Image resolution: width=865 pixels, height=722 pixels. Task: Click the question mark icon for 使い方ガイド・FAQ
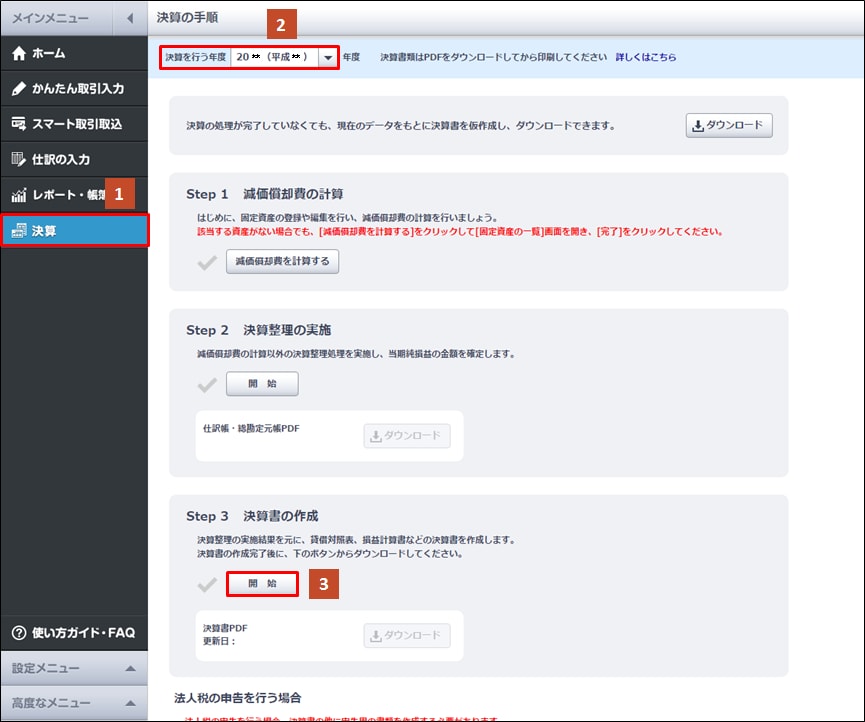(x=18, y=633)
